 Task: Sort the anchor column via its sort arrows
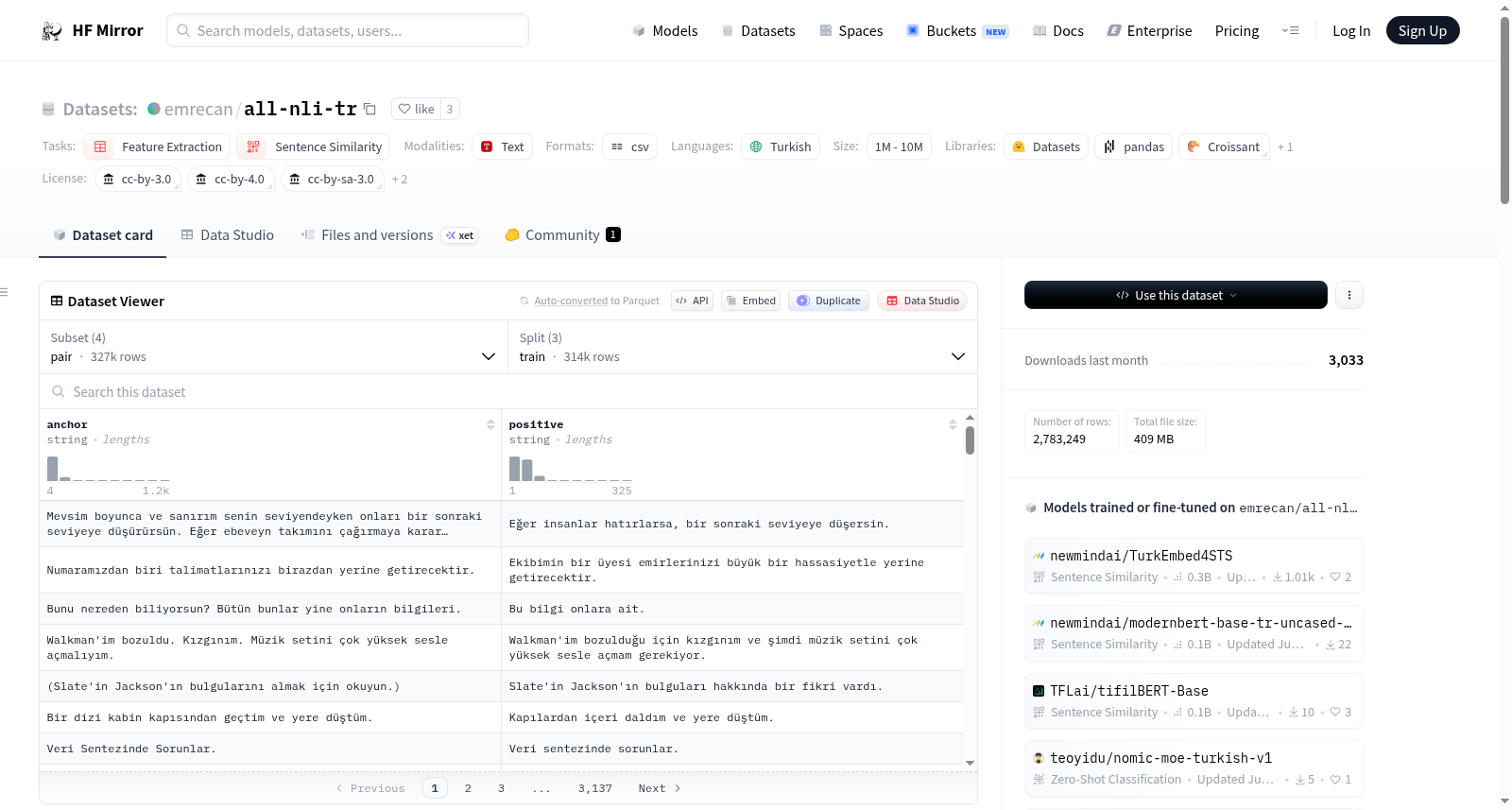coord(490,425)
